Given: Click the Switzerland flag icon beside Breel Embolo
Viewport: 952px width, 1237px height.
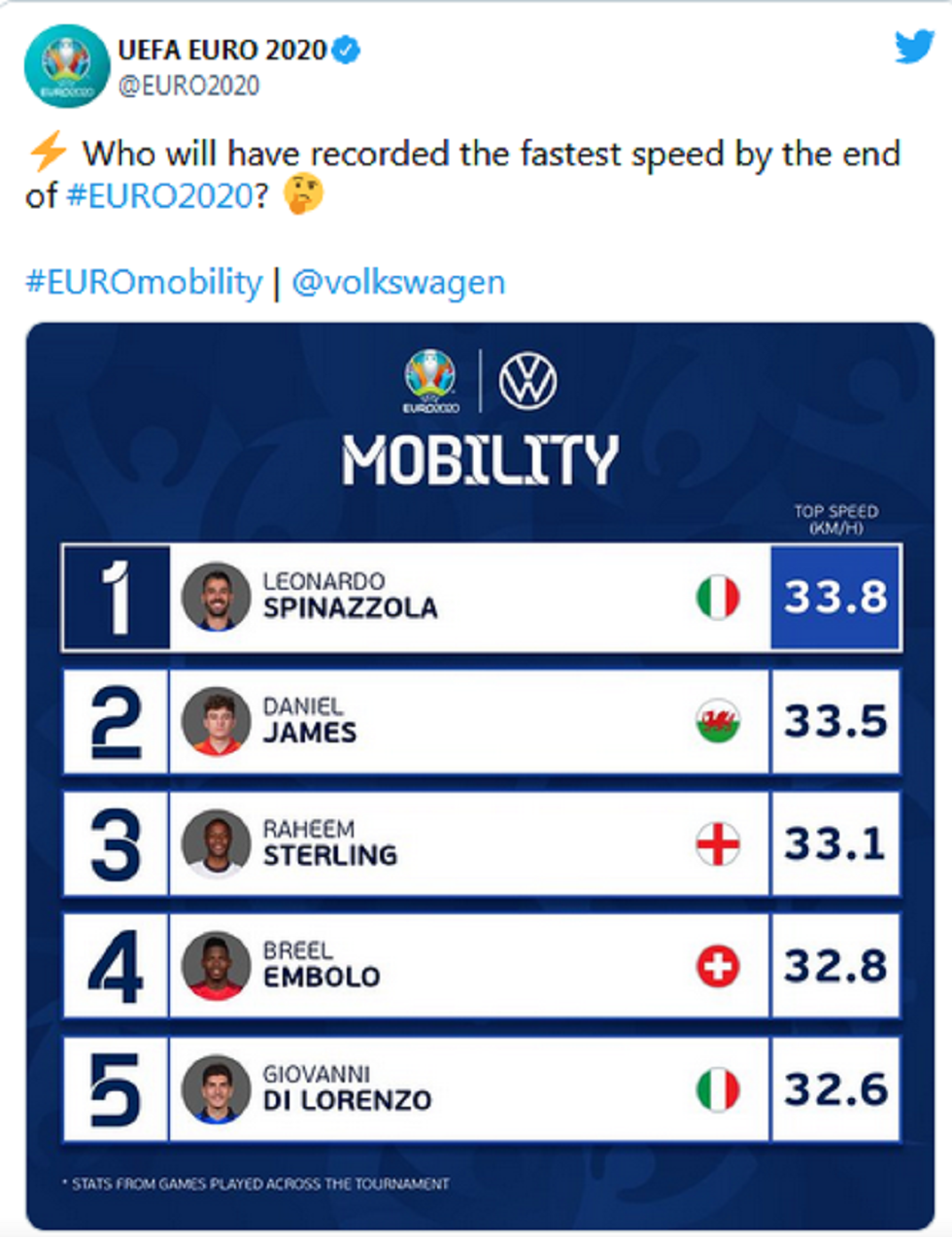Looking at the screenshot, I should pos(718,966).
